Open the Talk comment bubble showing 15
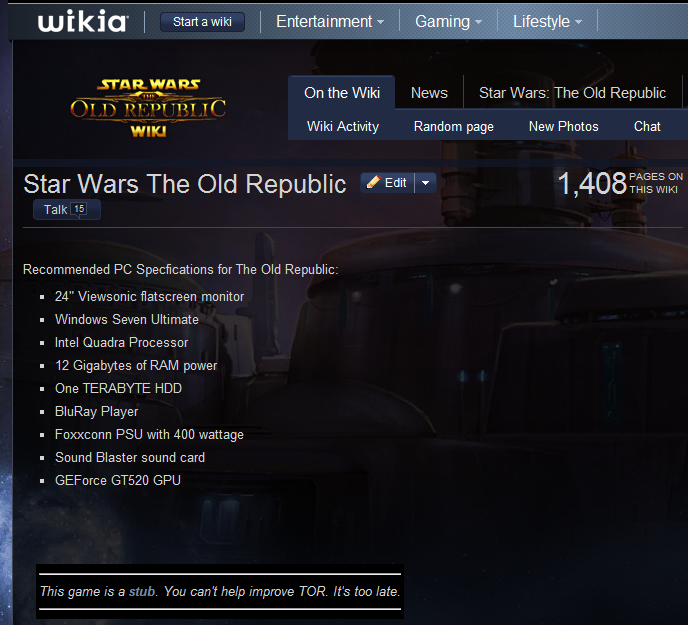This screenshot has height=625, width=688. [x=79, y=209]
